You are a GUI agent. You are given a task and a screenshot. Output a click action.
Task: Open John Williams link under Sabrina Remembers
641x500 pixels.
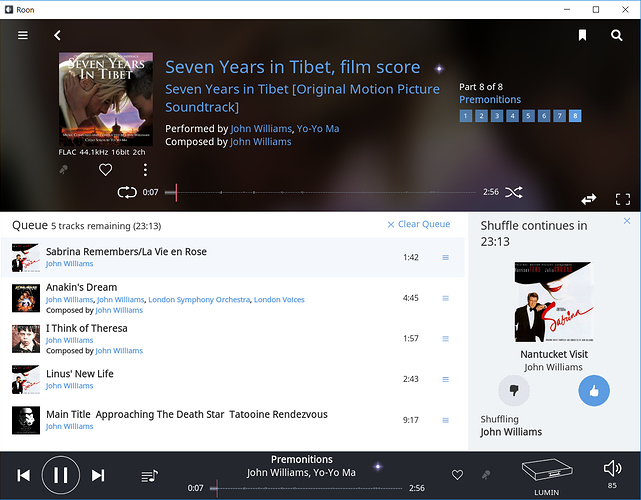69,264
